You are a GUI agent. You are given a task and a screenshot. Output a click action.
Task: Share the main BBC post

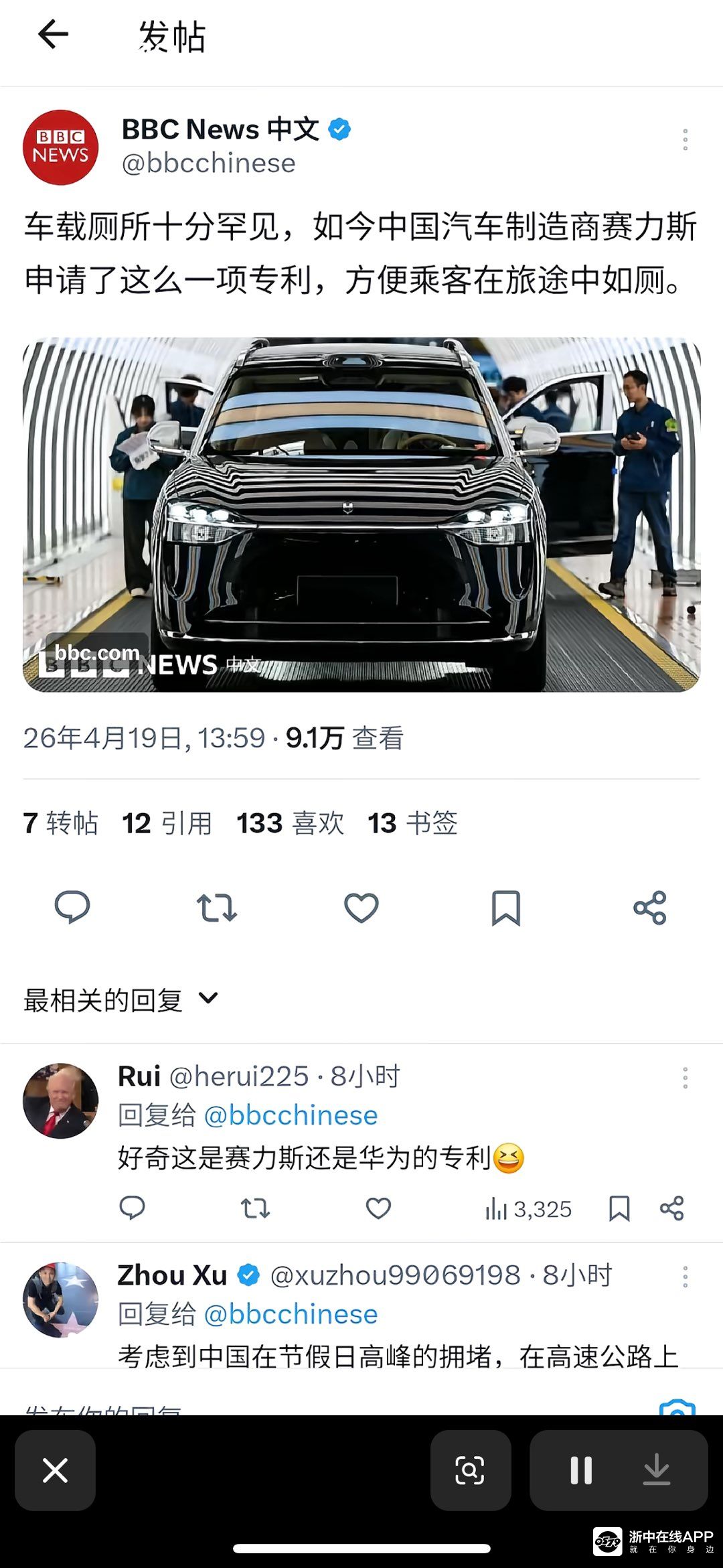pyautogui.click(x=650, y=908)
